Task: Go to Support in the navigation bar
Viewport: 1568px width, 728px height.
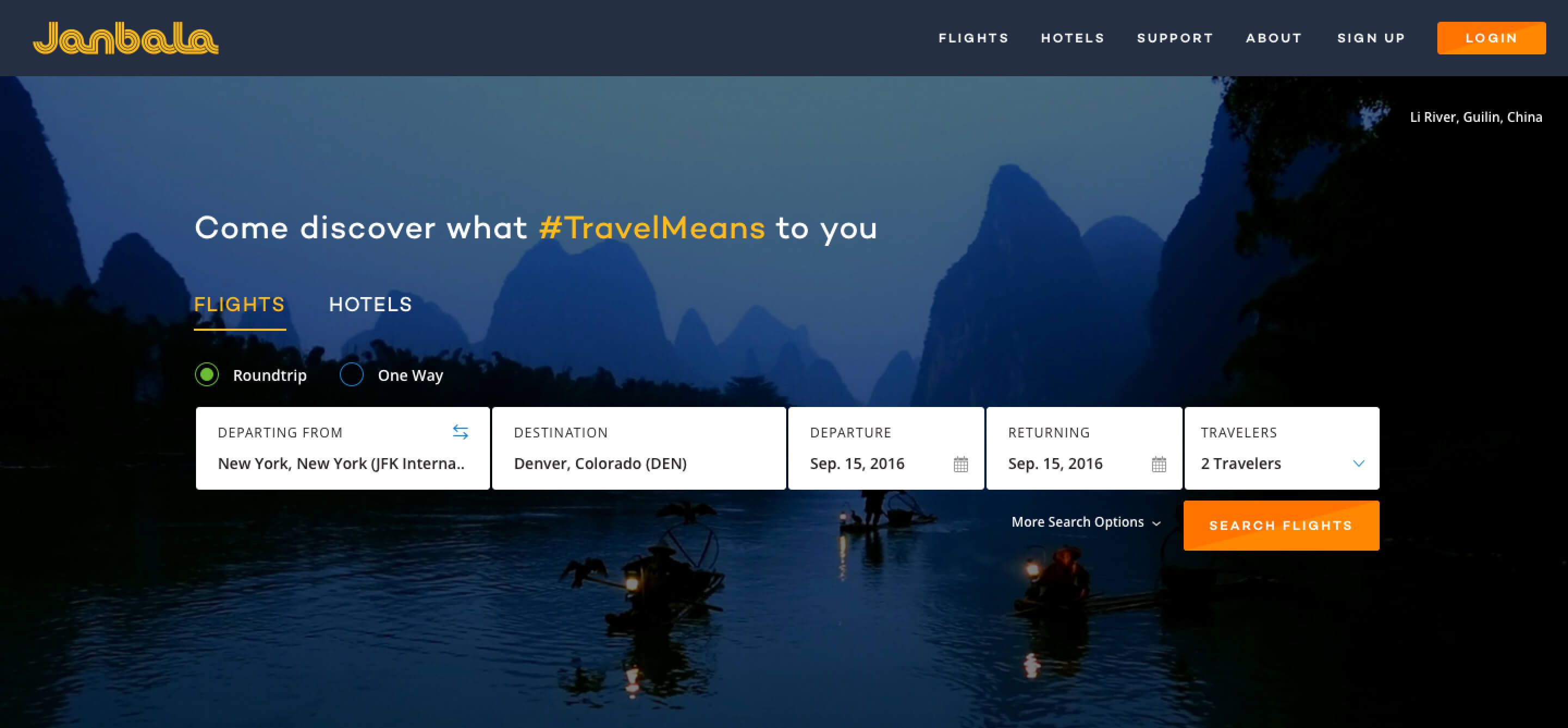Action: tap(1175, 38)
